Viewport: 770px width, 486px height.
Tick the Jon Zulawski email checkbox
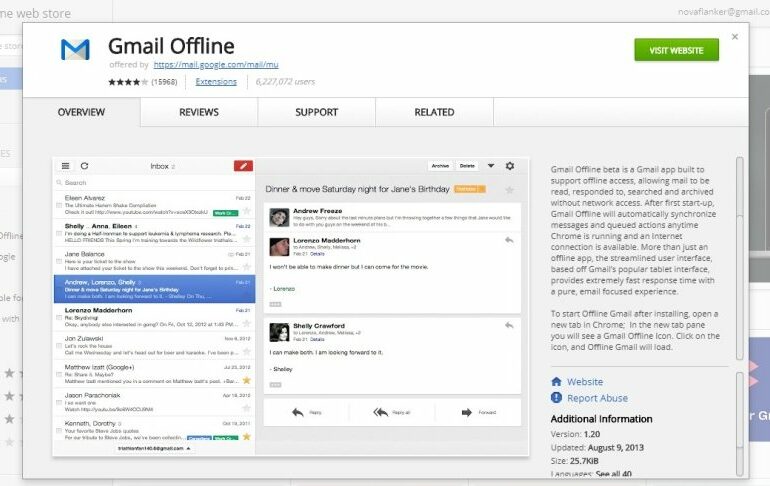point(59,346)
